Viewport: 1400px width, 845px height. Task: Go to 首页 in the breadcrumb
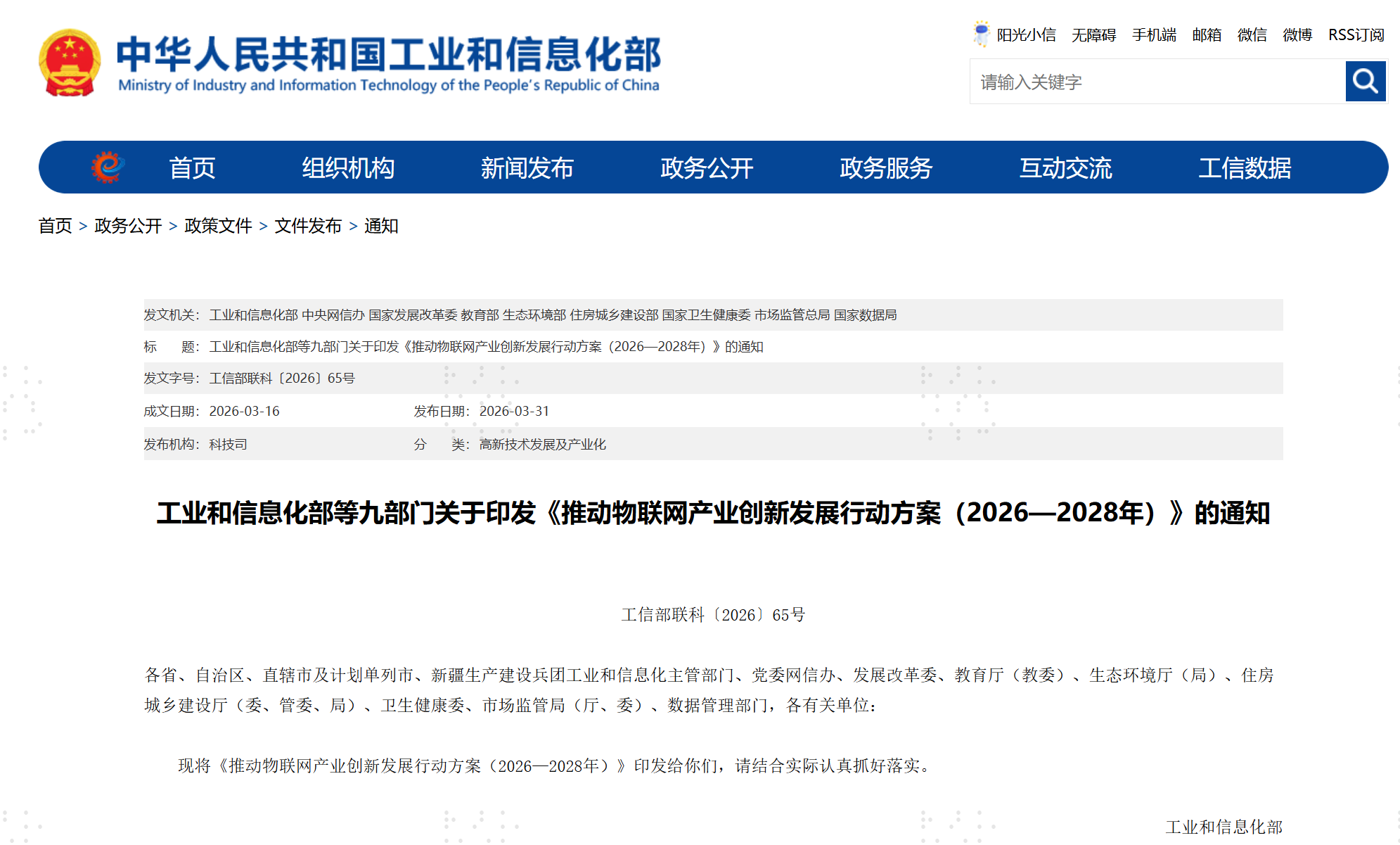click(56, 226)
